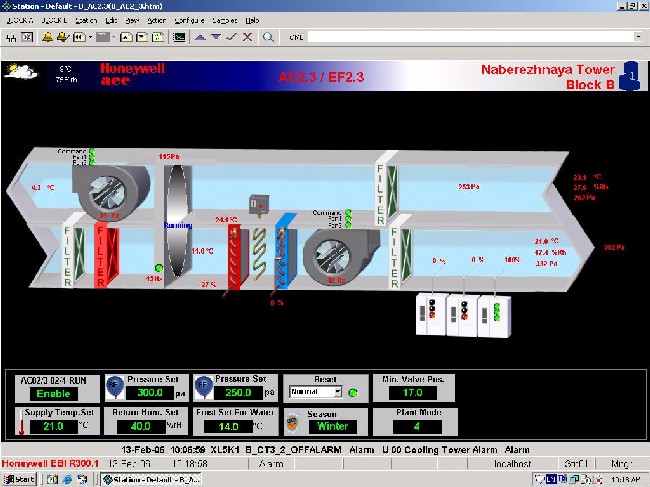Click the Winter season value

click(332, 426)
